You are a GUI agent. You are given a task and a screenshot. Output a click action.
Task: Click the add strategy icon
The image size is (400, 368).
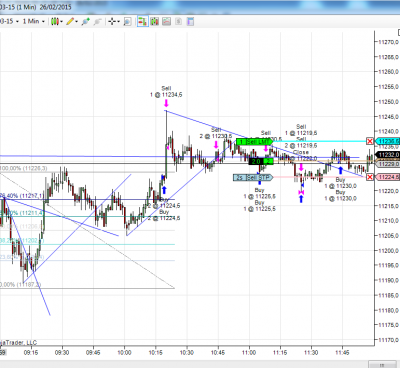(86, 22)
